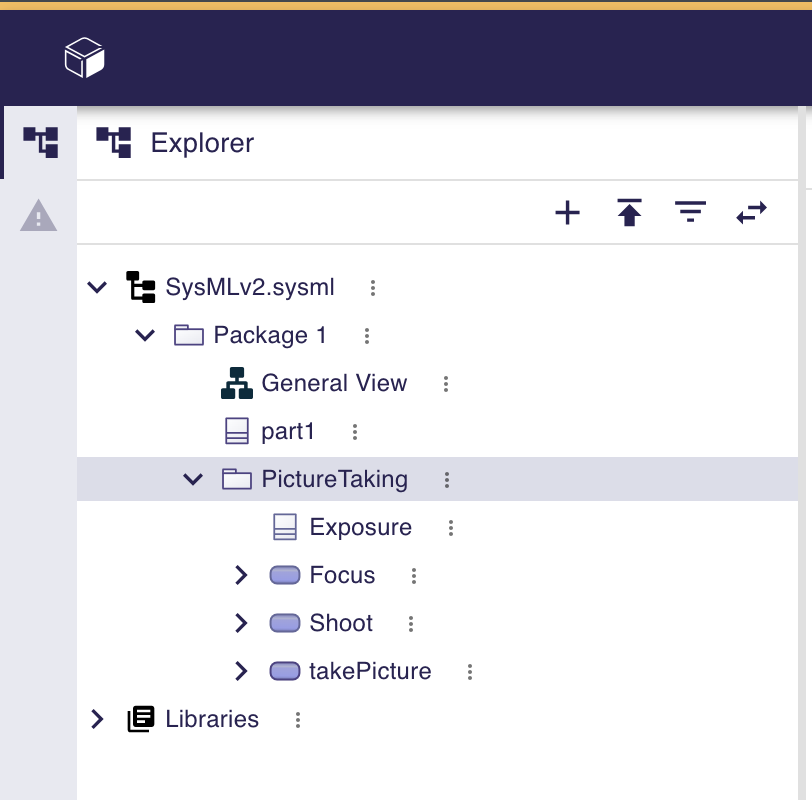812x800 pixels.
Task: Click the upload model arrow icon
Action: click(x=629, y=212)
